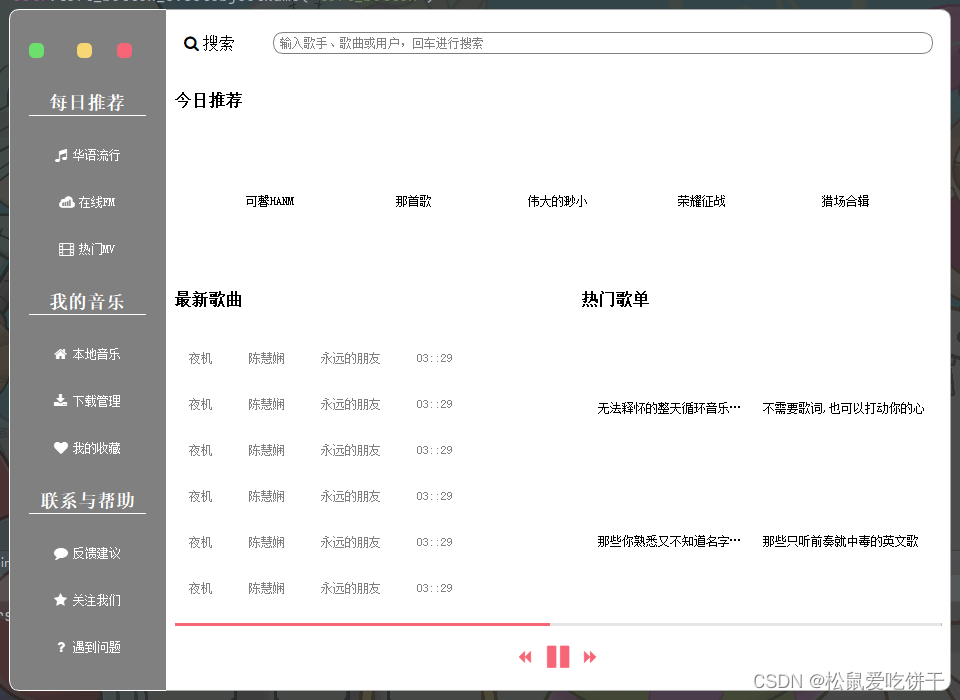Open 下载管理 in the sidebar
The image size is (960, 700).
tap(87, 401)
